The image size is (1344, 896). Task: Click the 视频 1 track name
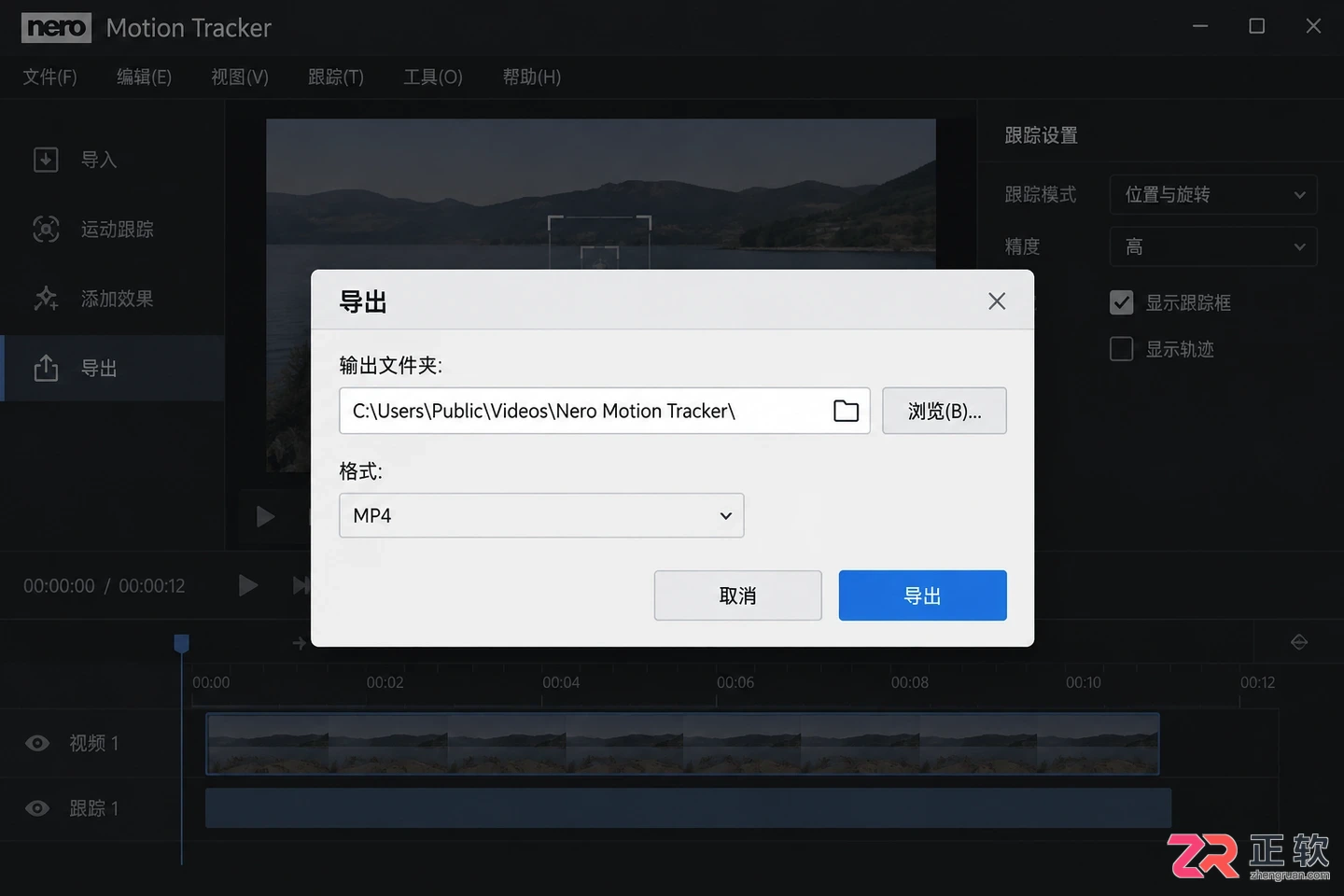pos(94,743)
